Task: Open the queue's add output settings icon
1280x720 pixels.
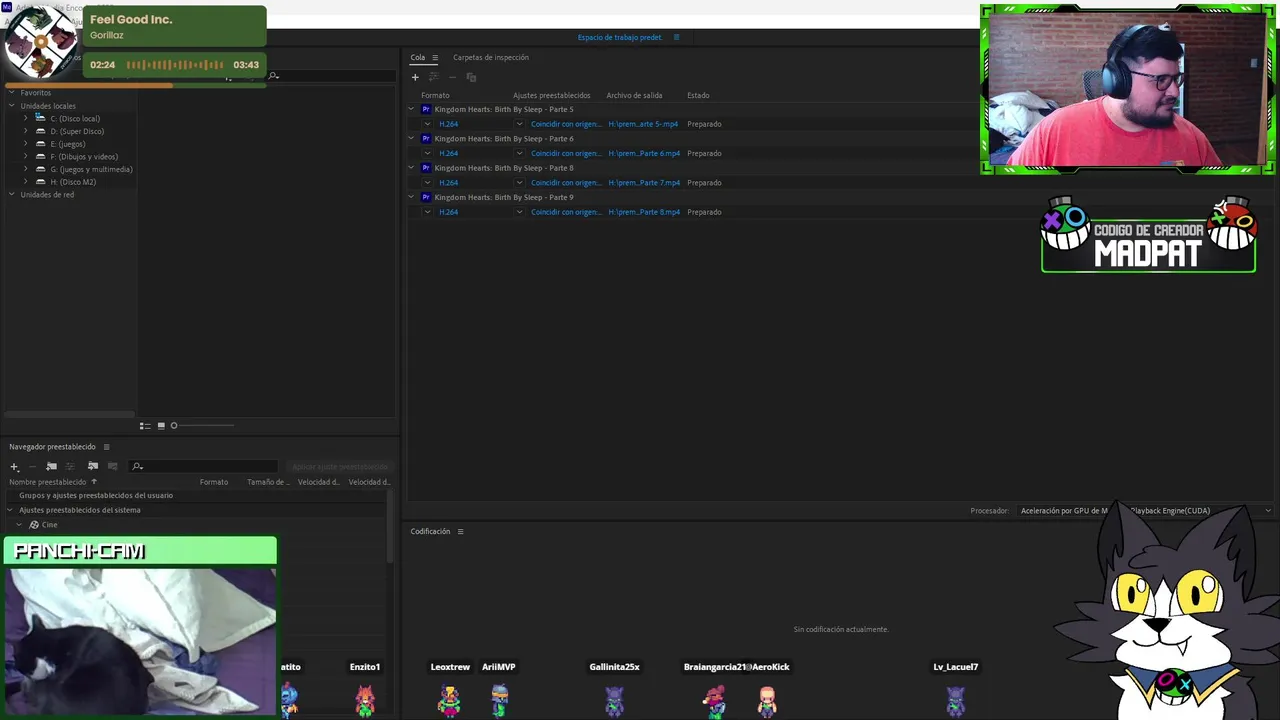Action: coord(434,77)
